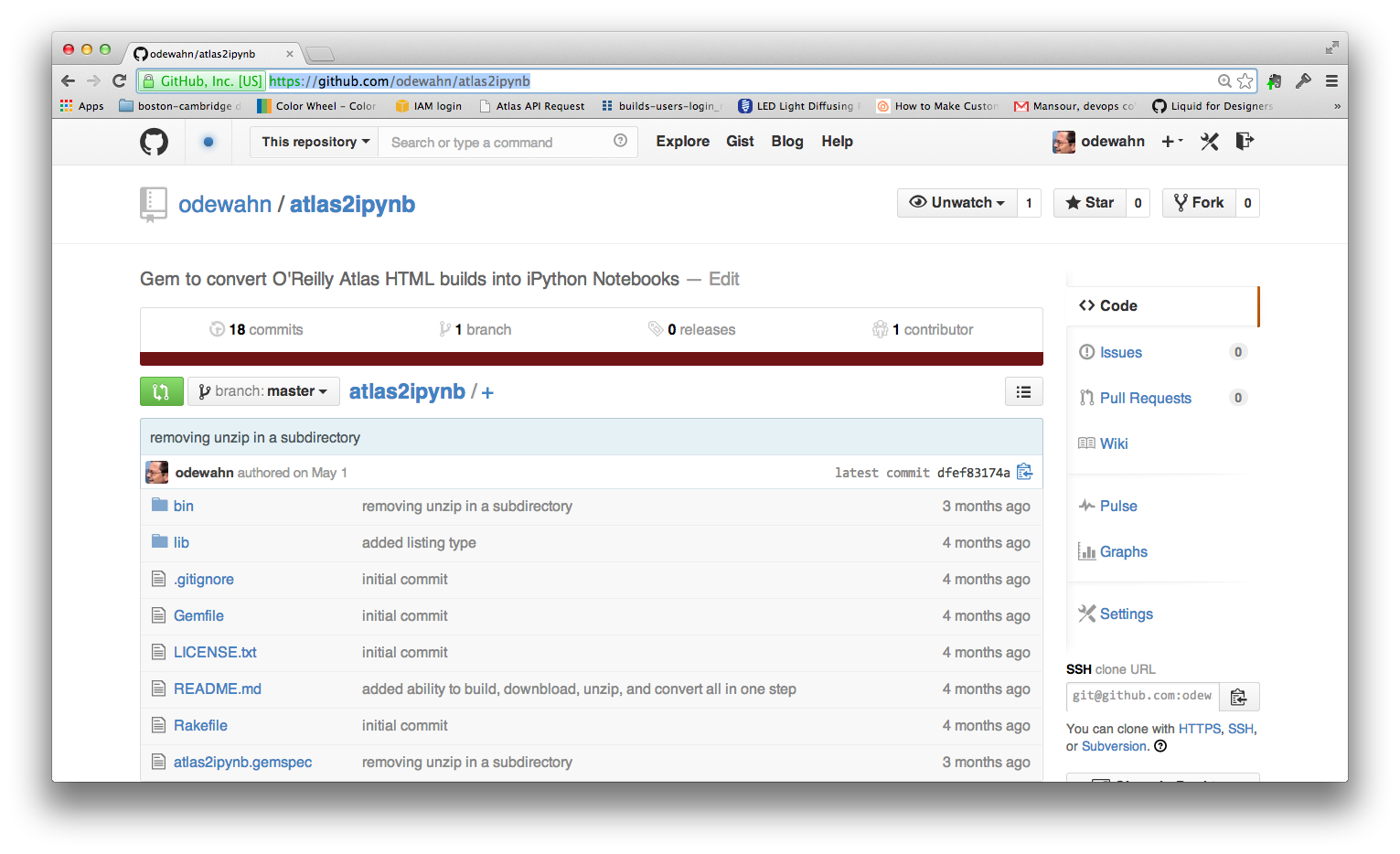Click the dark red language color bar

591,358
